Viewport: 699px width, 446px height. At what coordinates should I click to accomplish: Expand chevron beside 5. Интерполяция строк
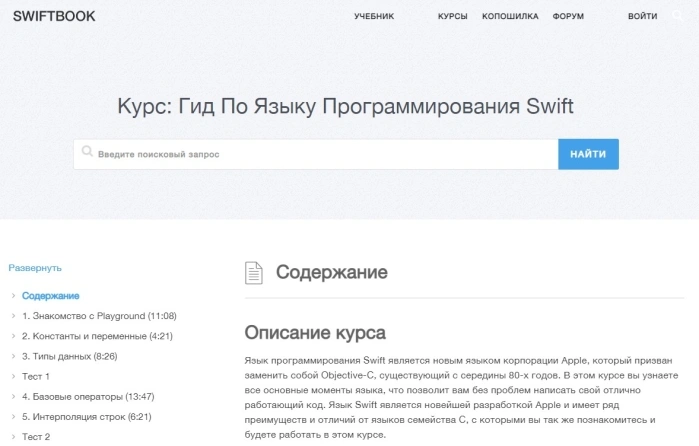[x=13, y=416]
